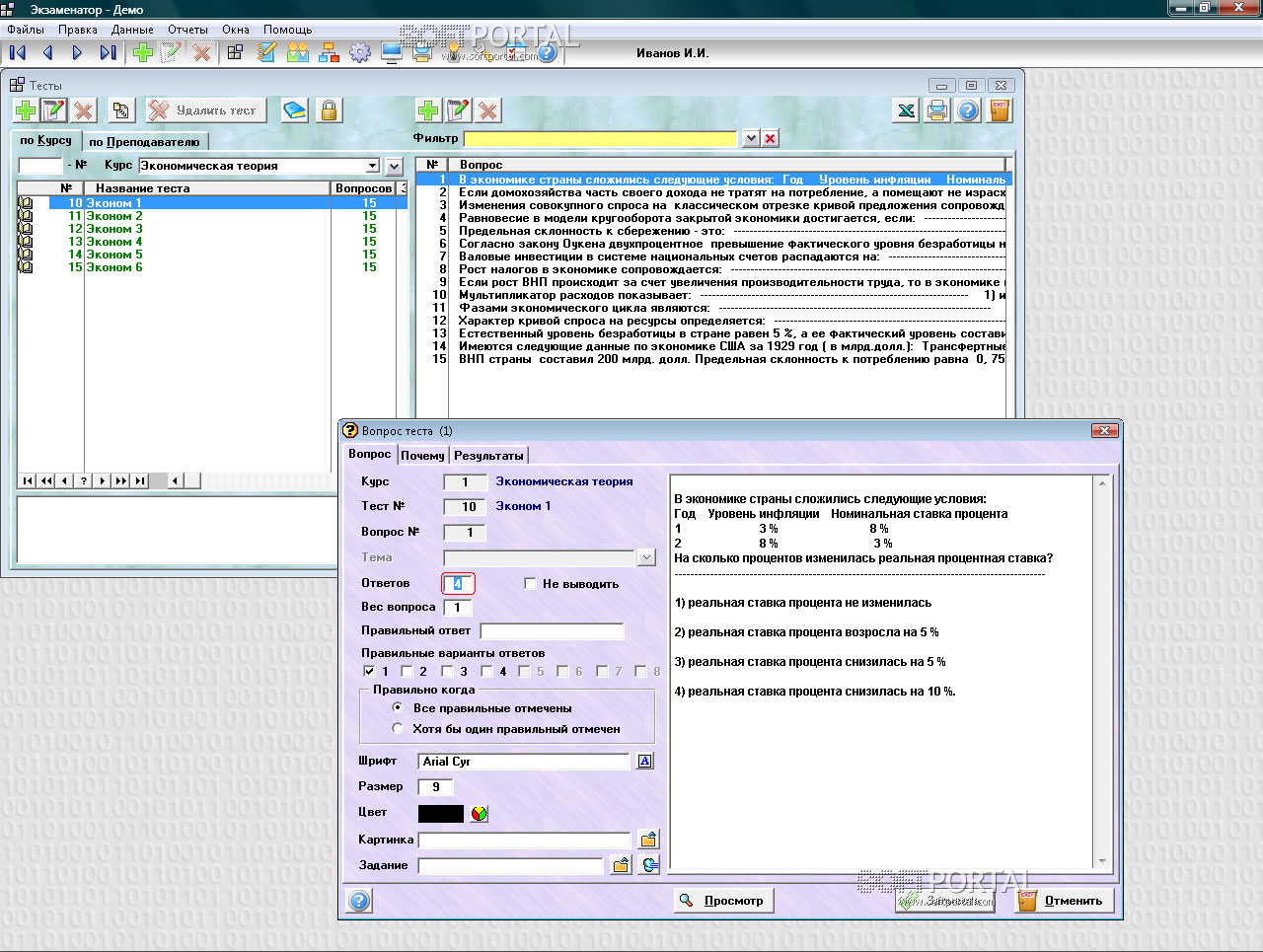Open the Фильтр dropdown arrow

tap(751, 139)
